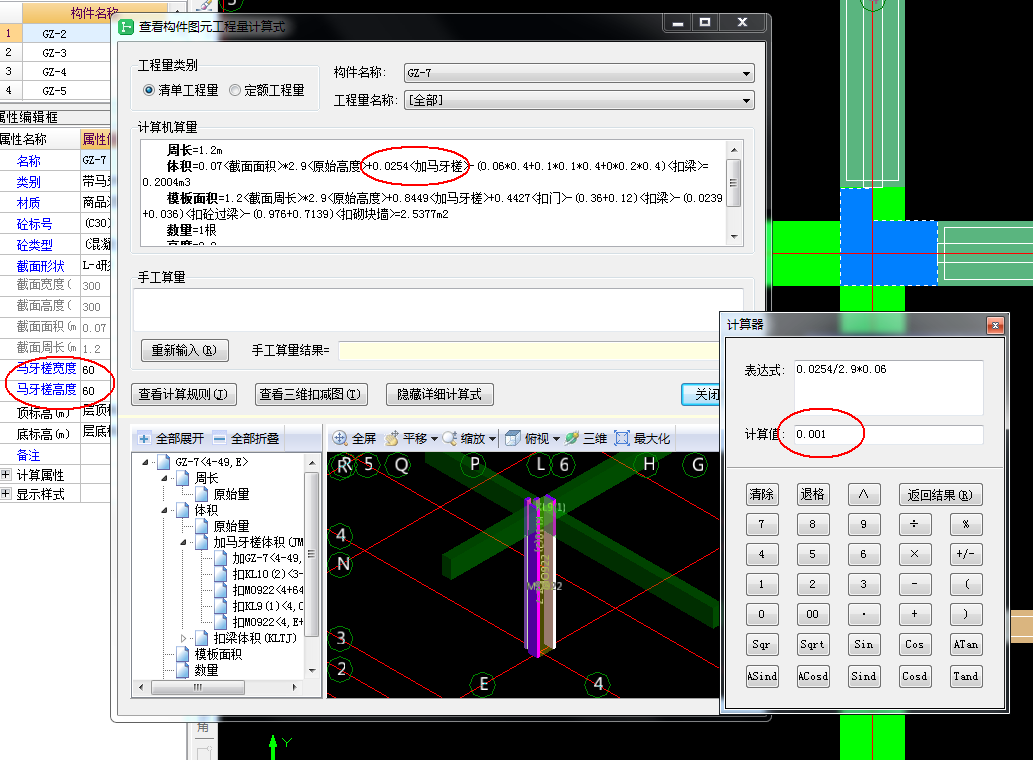Select GZ-3 row in component list
This screenshot has height=760, width=1033.
coord(55,53)
